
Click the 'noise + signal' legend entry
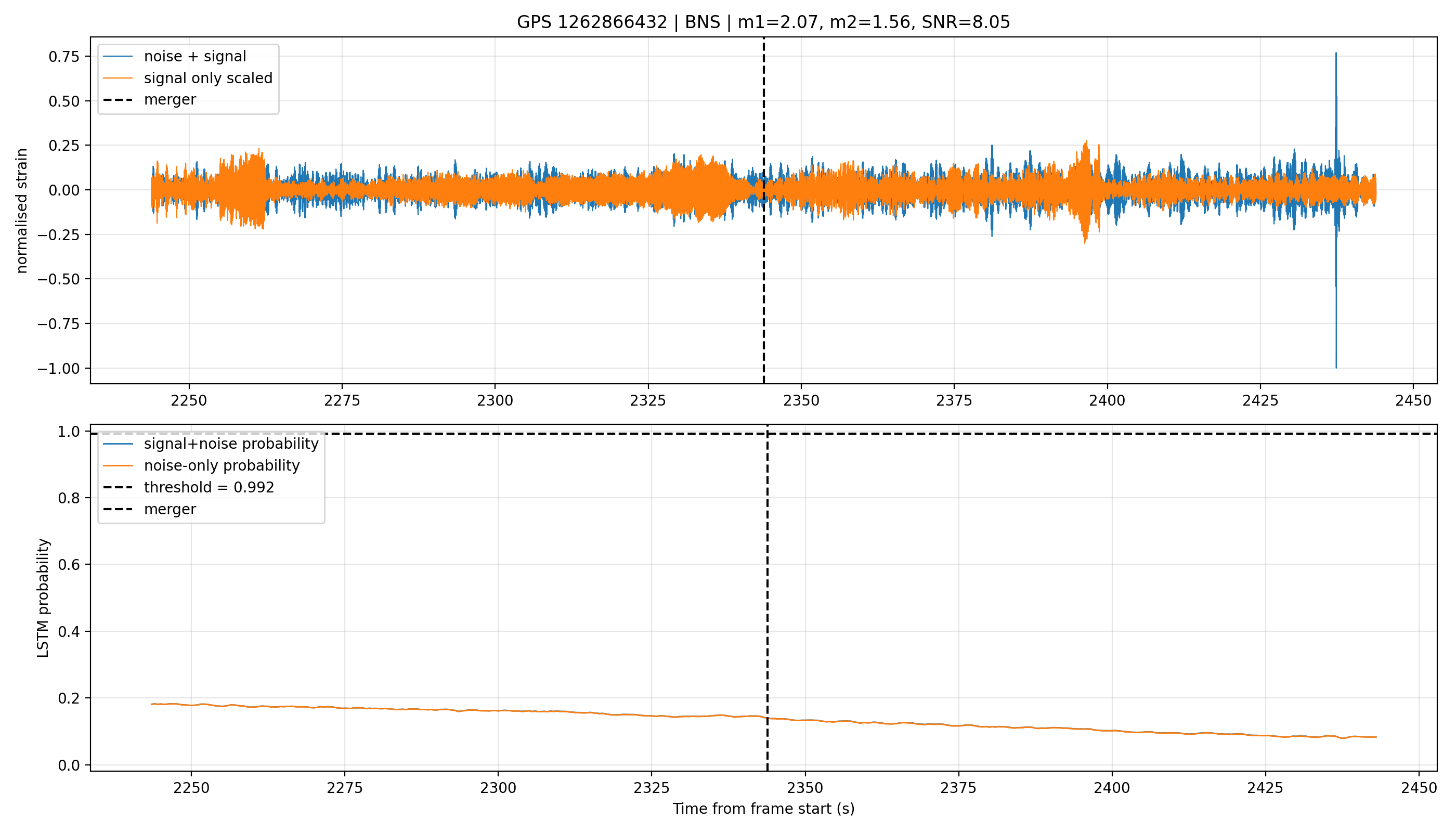[175, 56]
